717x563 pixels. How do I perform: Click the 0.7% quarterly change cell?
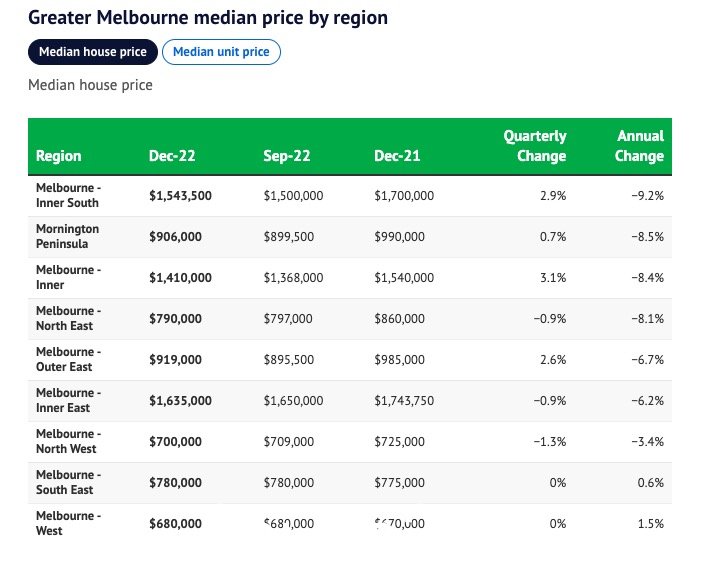553,236
